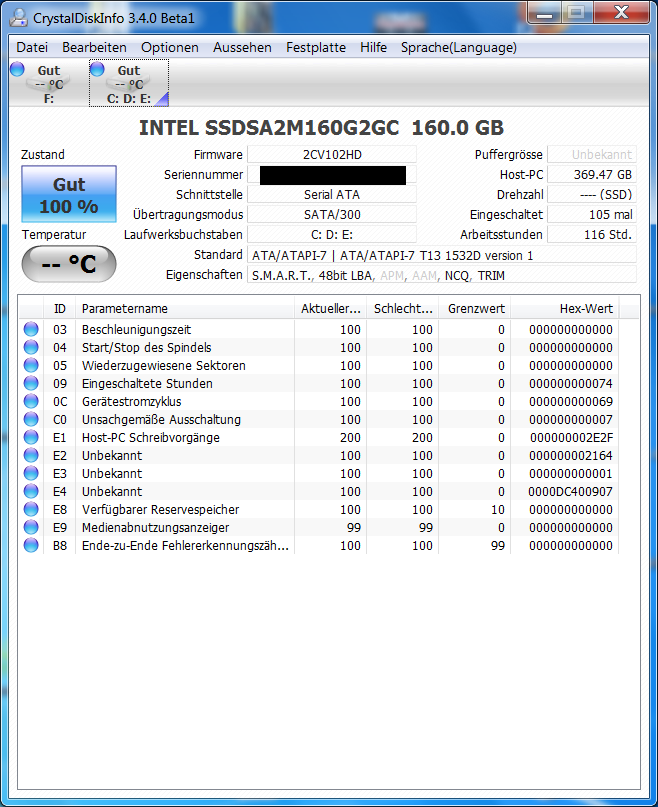Click the ID column header
Image resolution: width=658 pixels, height=807 pixels.
[x=60, y=308]
